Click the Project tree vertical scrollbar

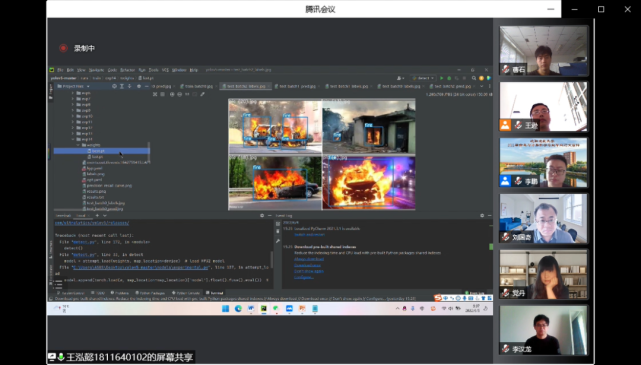pos(149,153)
